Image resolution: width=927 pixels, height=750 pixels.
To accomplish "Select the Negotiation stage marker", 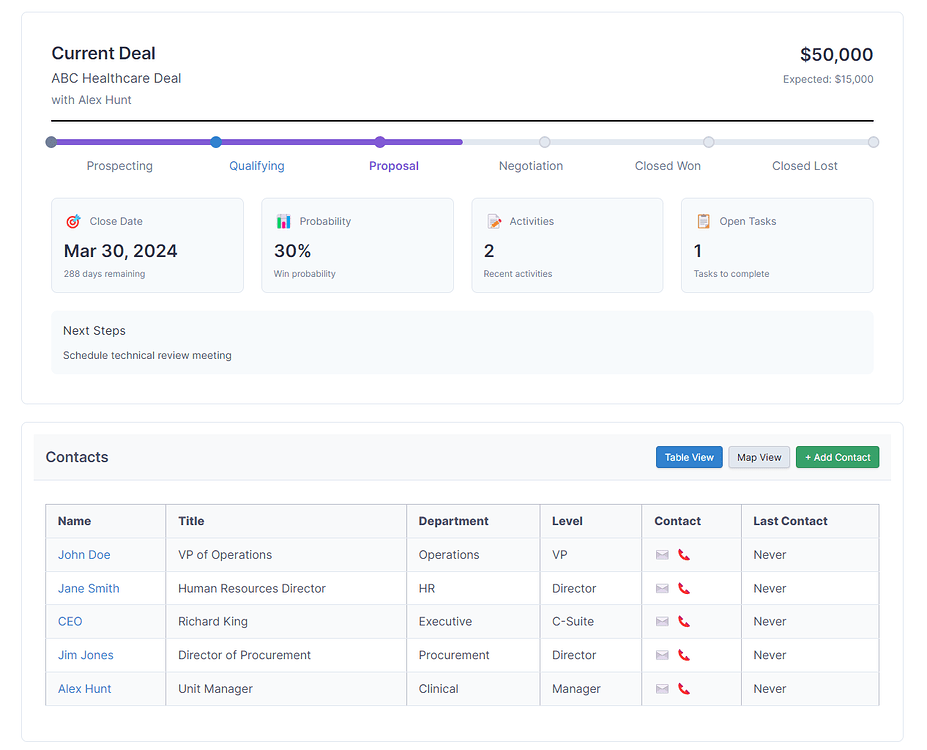I will [544, 142].
